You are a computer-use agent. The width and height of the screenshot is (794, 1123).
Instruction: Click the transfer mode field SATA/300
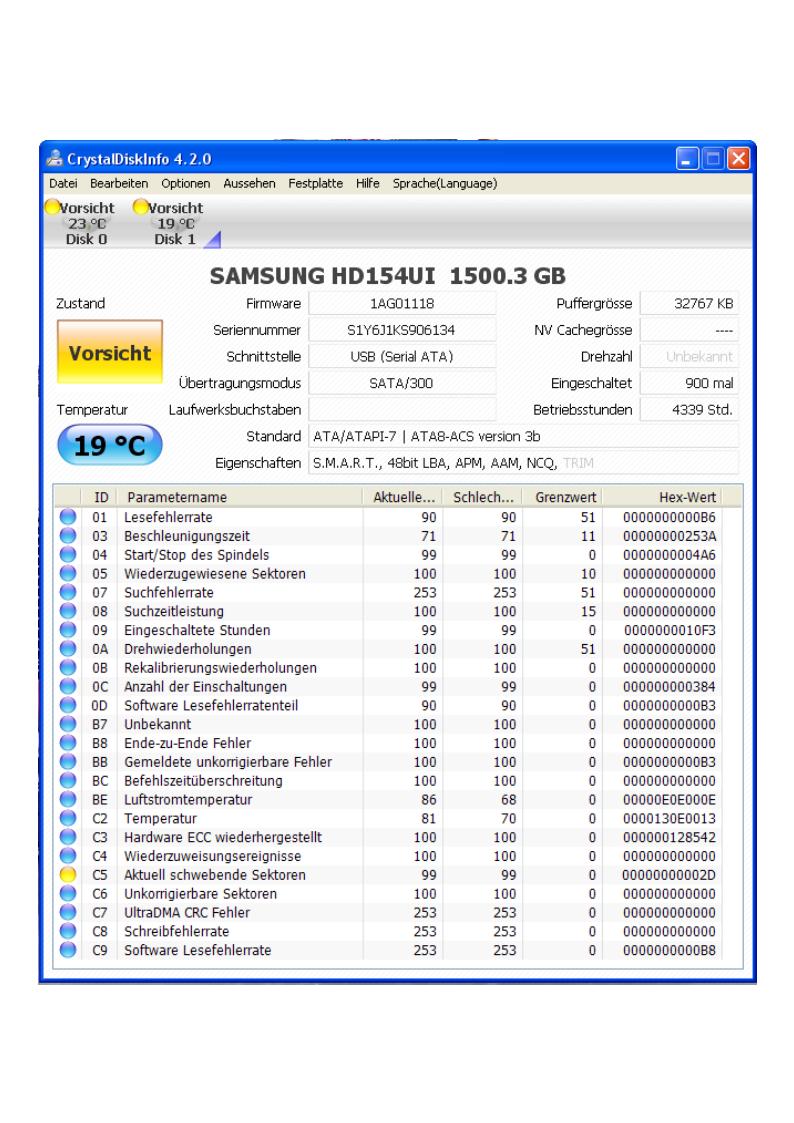tap(402, 383)
